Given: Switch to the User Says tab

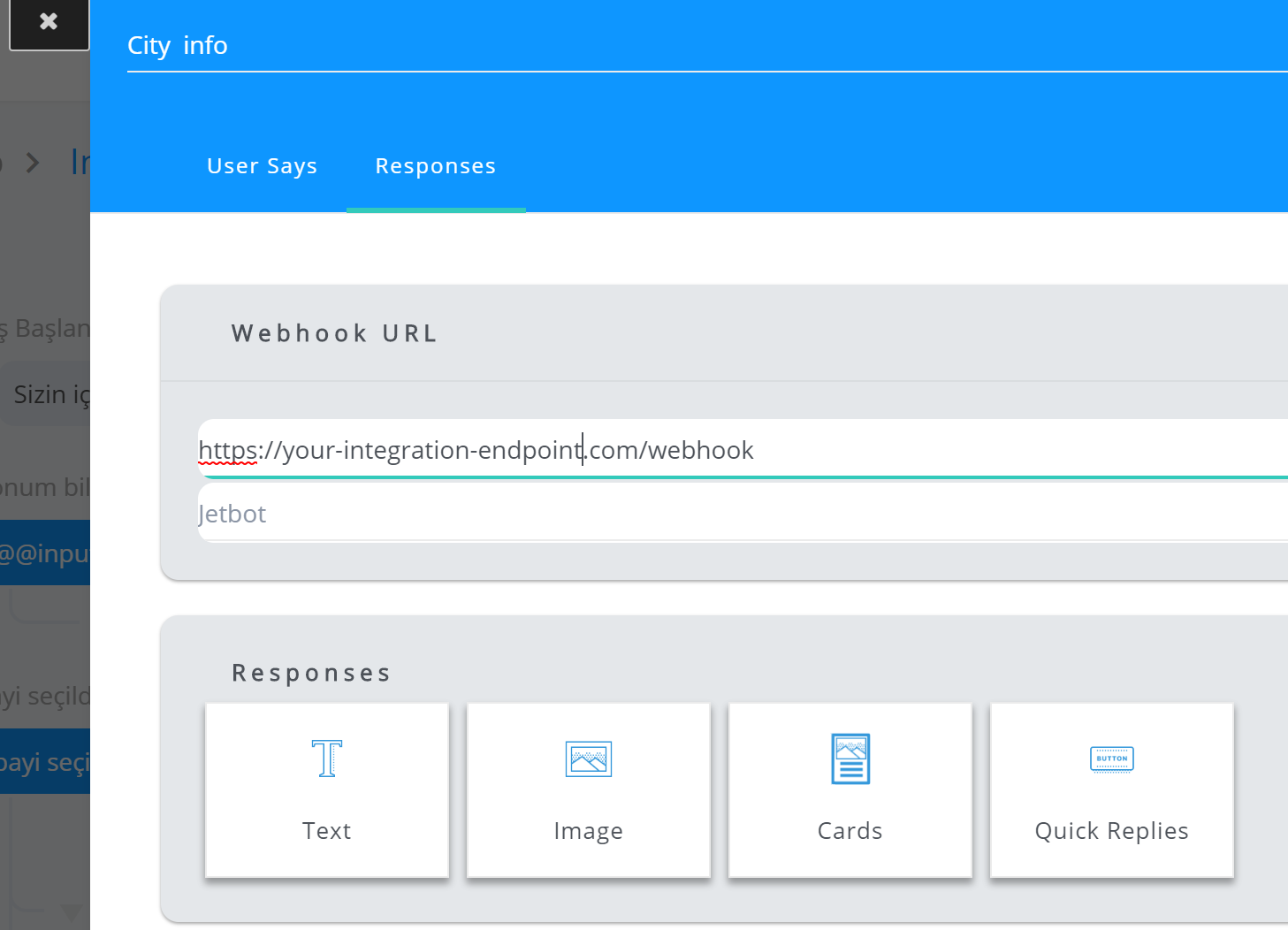Looking at the screenshot, I should click(x=262, y=166).
